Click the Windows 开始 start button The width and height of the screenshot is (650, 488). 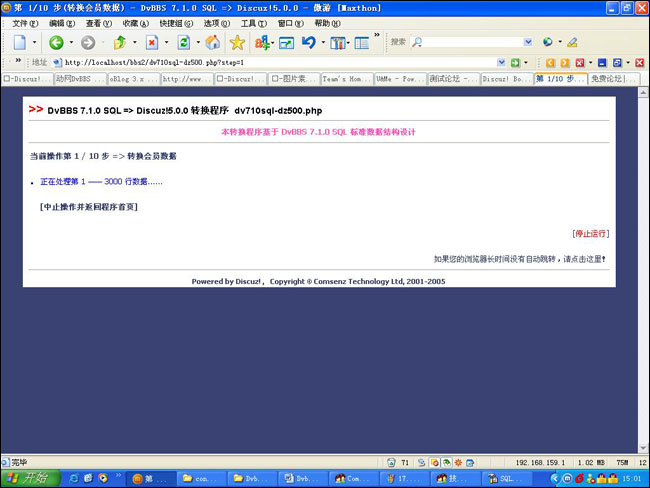coord(30,478)
